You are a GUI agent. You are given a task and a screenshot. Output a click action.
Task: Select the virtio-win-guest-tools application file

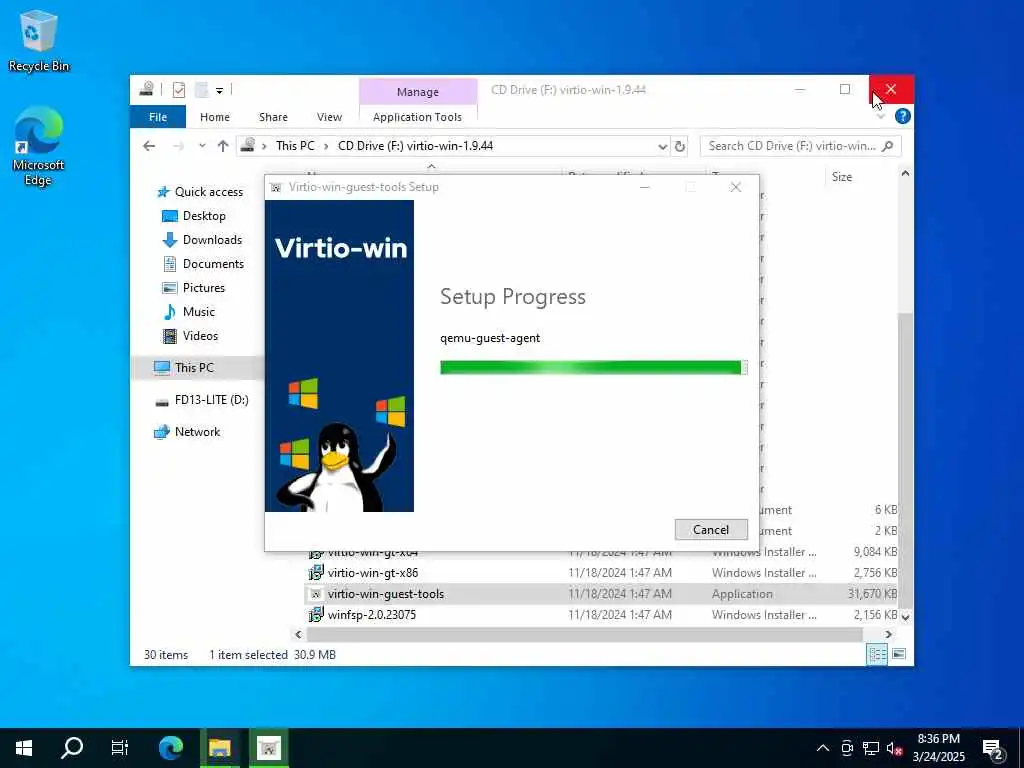click(386, 594)
